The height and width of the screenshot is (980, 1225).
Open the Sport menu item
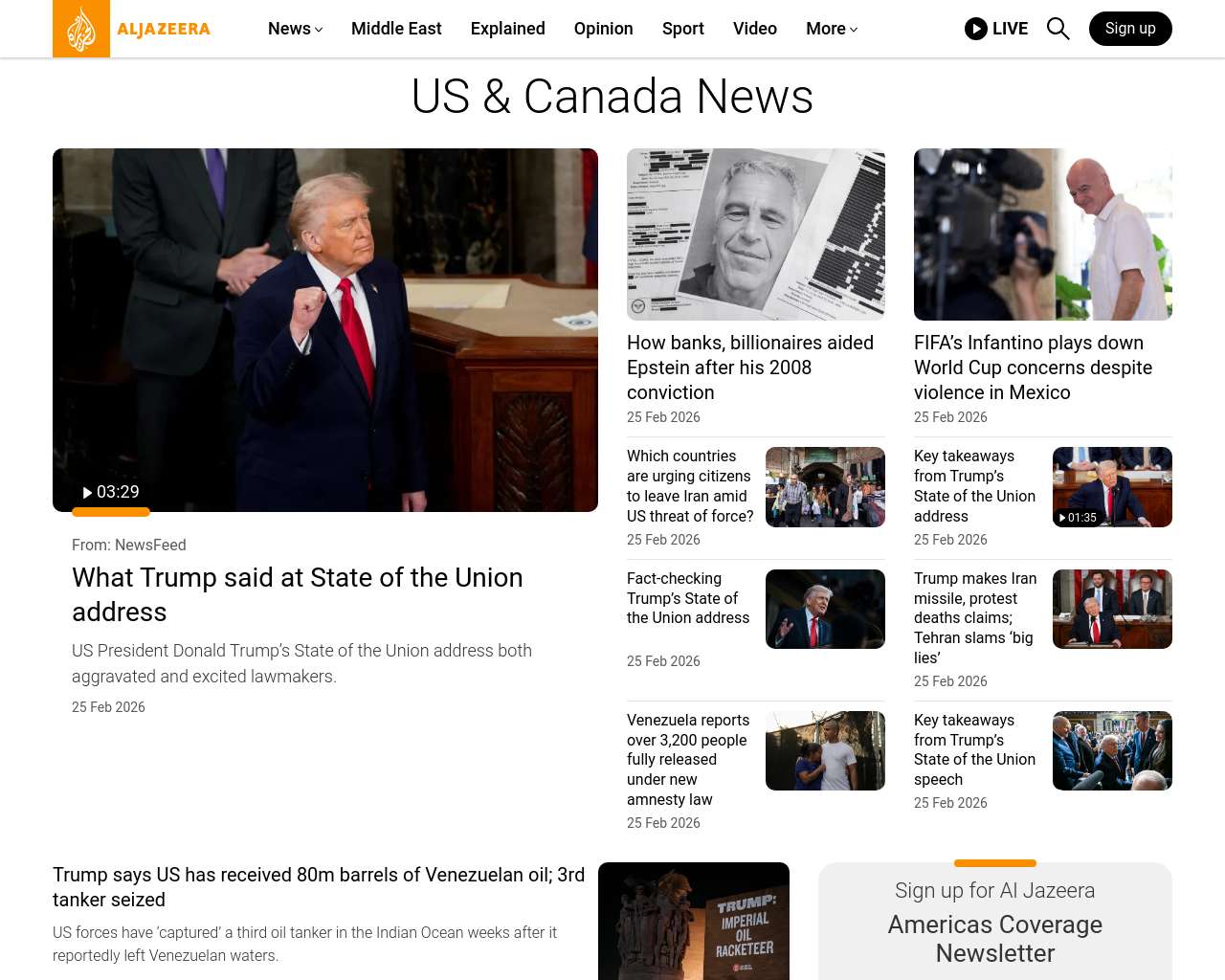tap(682, 29)
